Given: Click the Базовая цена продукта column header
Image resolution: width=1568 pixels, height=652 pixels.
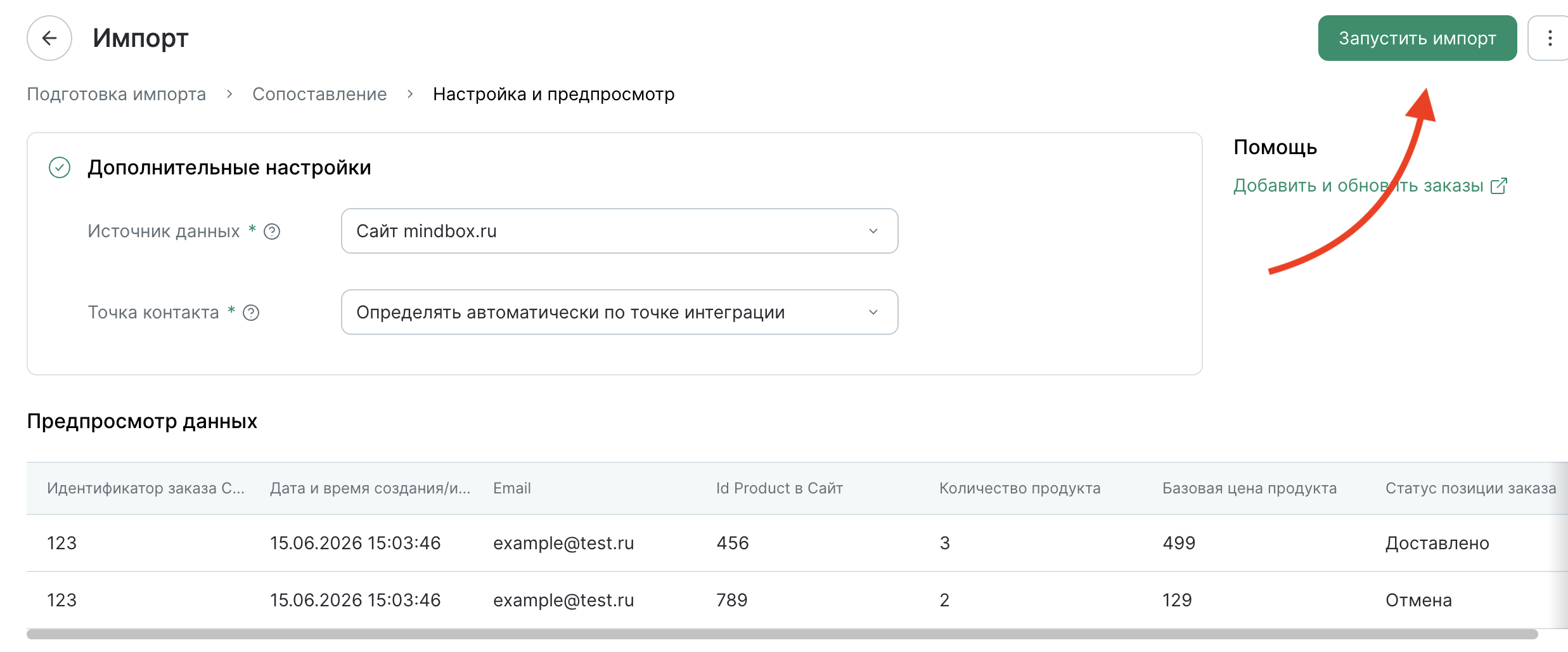Looking at the screenshot, I should tap(1249, 488).
